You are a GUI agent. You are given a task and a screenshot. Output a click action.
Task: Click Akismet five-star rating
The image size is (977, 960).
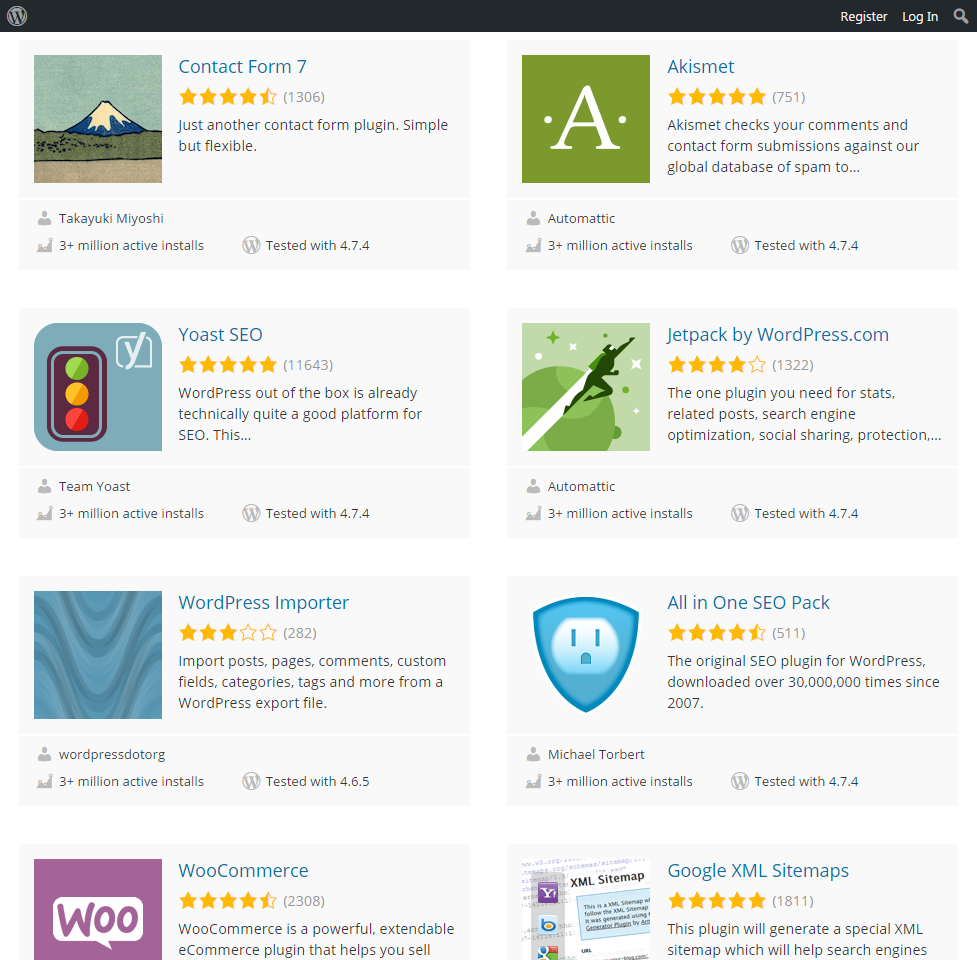pos(717,97)
